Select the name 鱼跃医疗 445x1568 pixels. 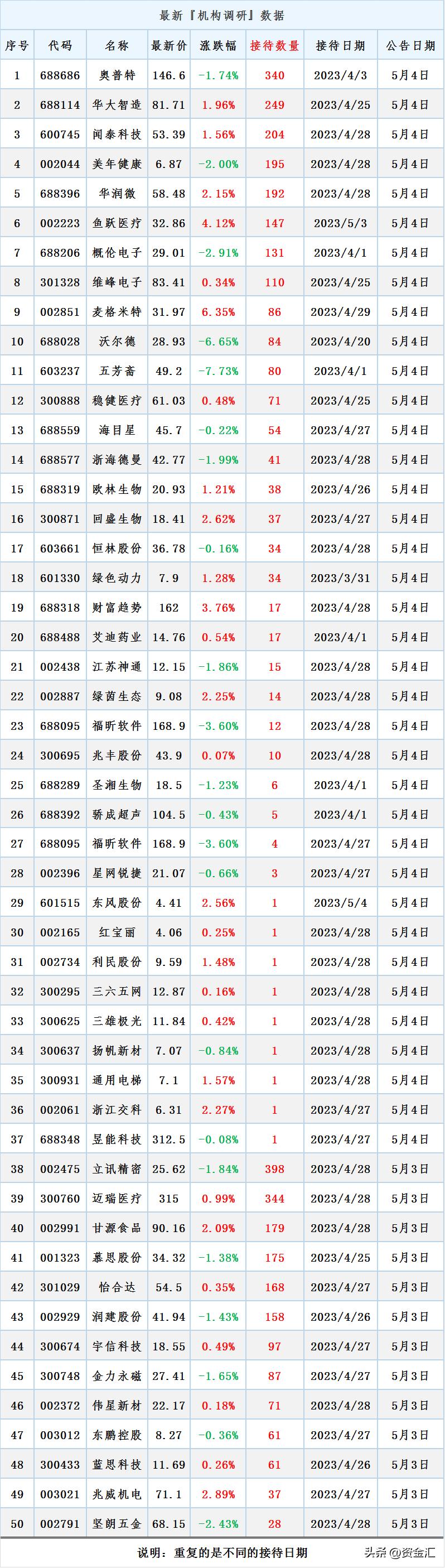pyautogui.click(x=117, y=223)
